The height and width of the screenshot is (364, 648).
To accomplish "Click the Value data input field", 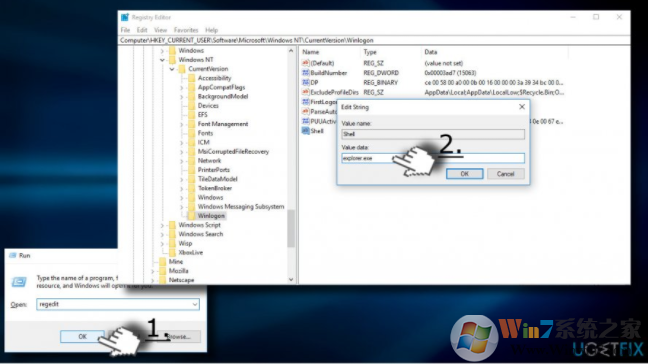I will click(433, 158).
